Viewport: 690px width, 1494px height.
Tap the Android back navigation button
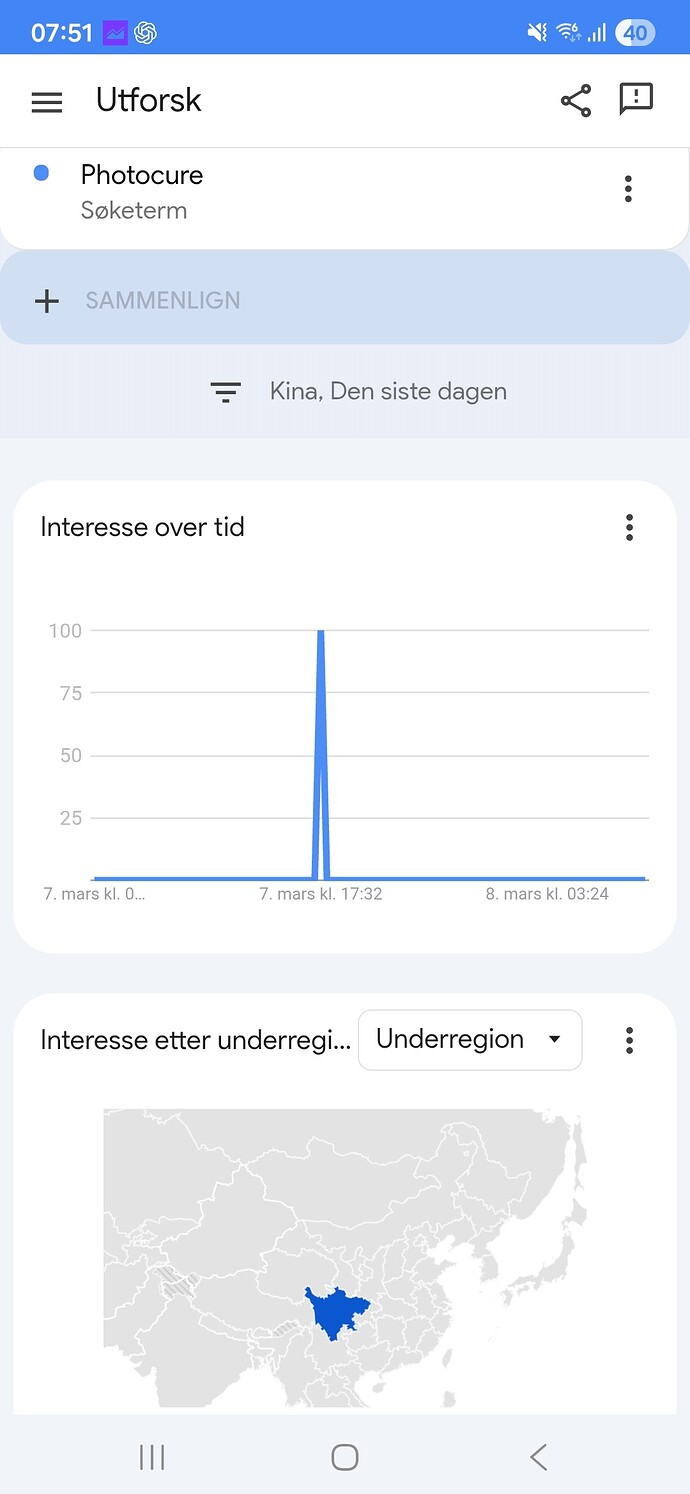(x=538, y=1457)
